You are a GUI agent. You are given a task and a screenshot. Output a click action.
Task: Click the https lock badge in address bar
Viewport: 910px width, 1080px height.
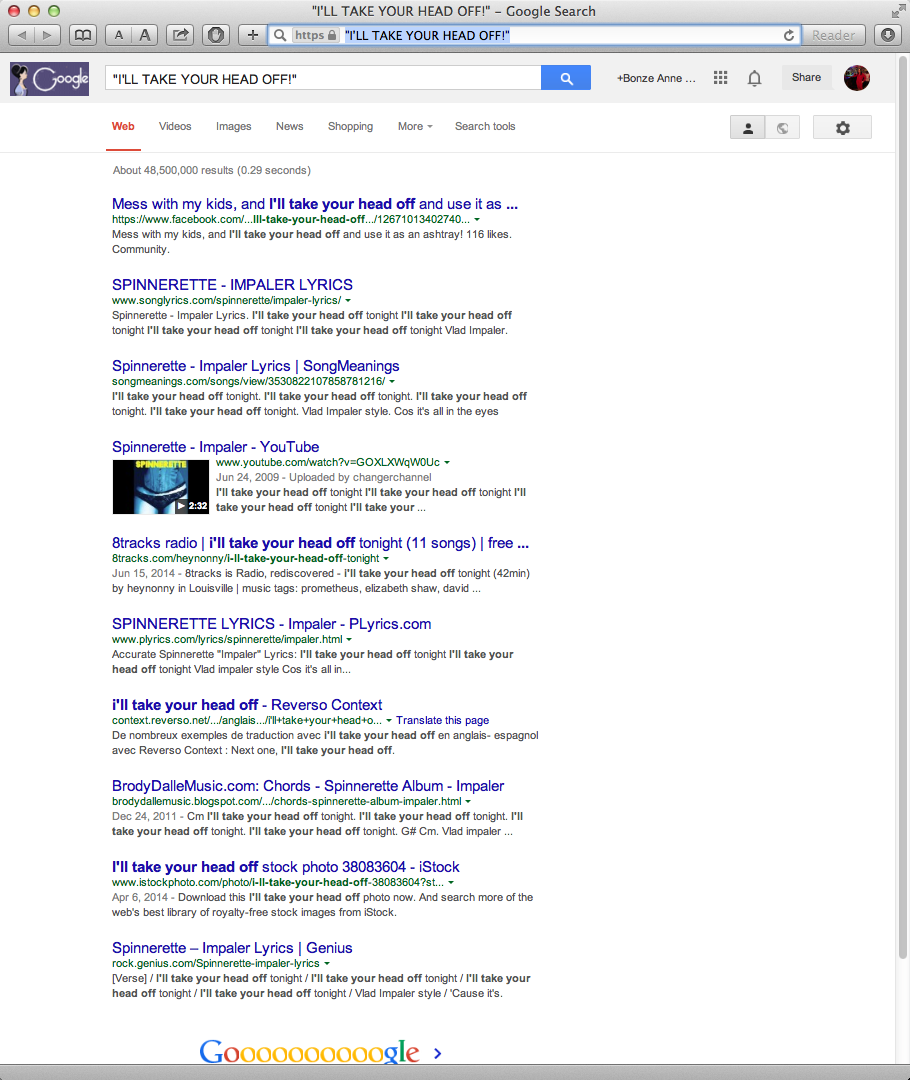[x=316, y=35]
